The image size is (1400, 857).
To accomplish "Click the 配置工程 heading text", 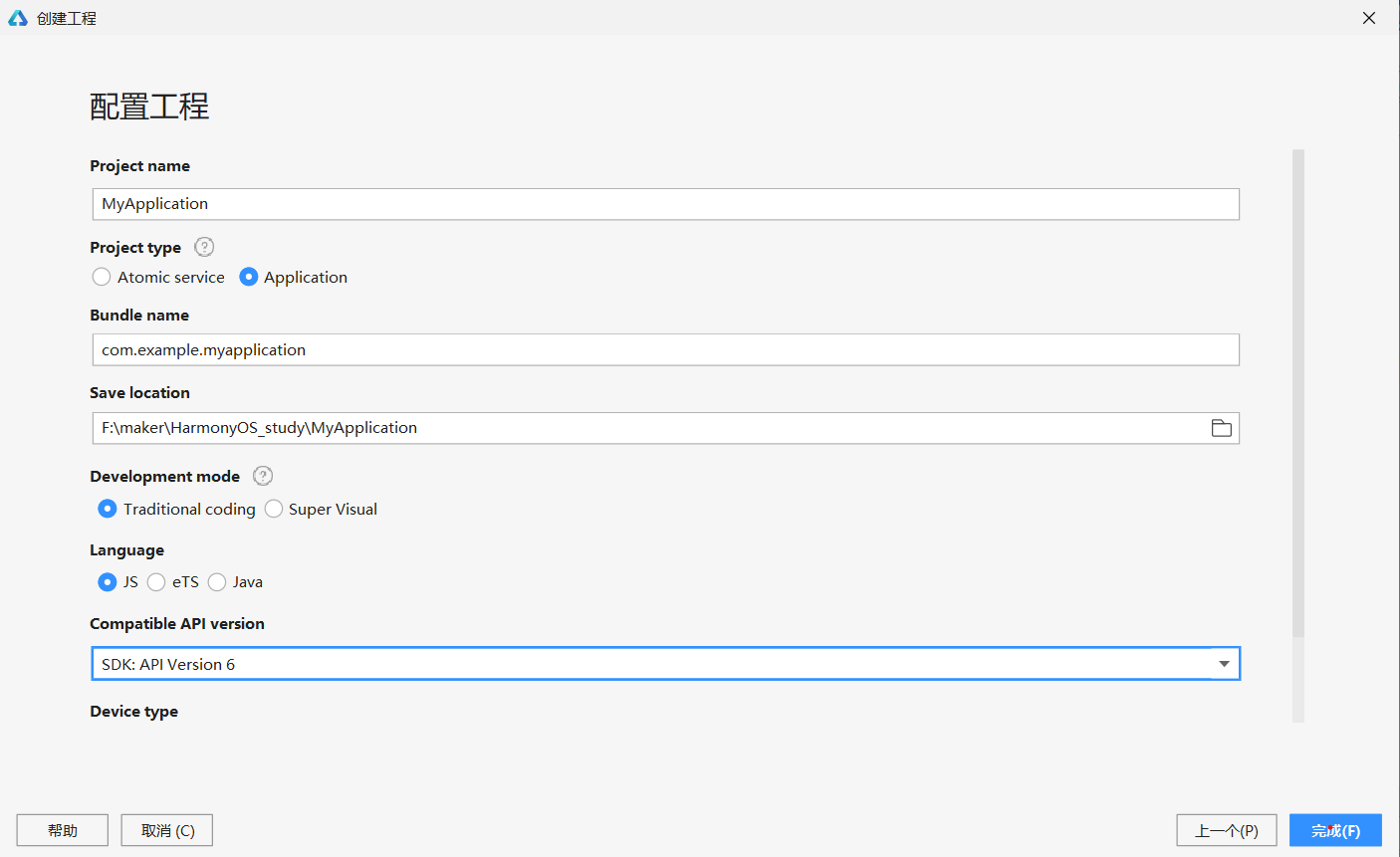I will click(x=149, y=107).
